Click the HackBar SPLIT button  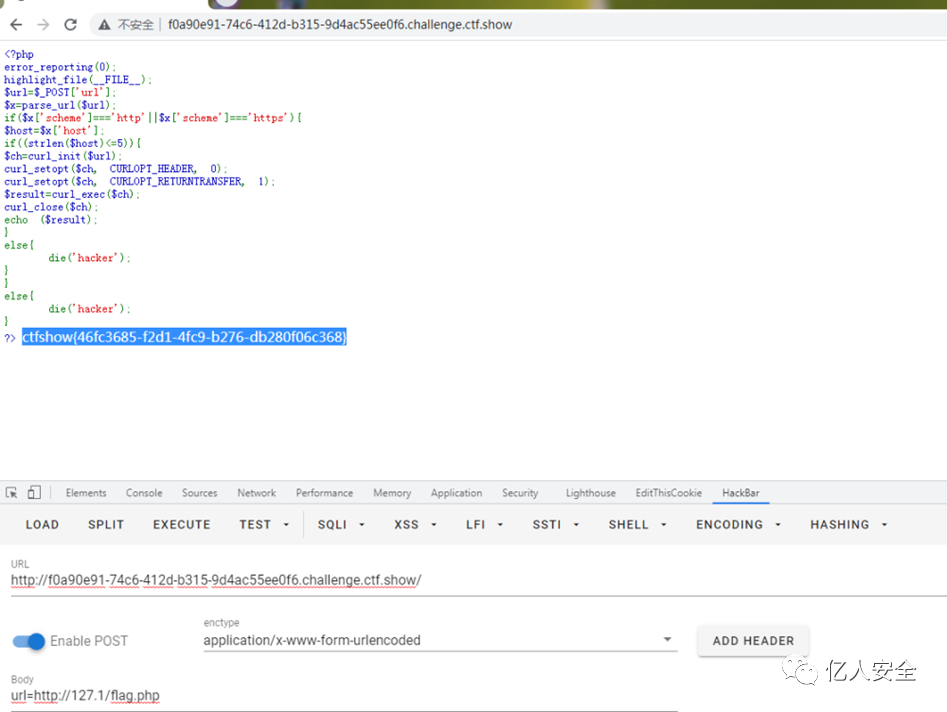point(106,524)
